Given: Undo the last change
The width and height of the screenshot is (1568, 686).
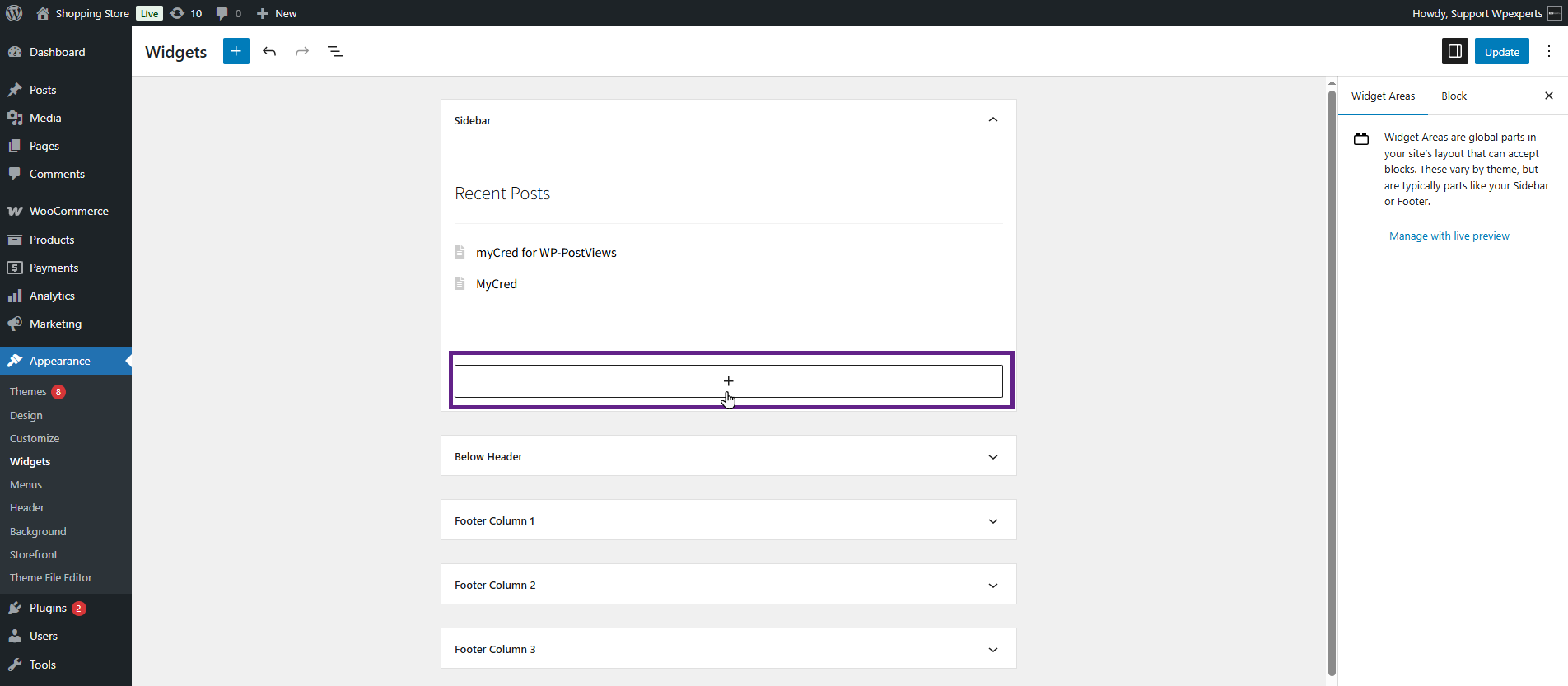Looking at the screenshot, I should [269, 51].
